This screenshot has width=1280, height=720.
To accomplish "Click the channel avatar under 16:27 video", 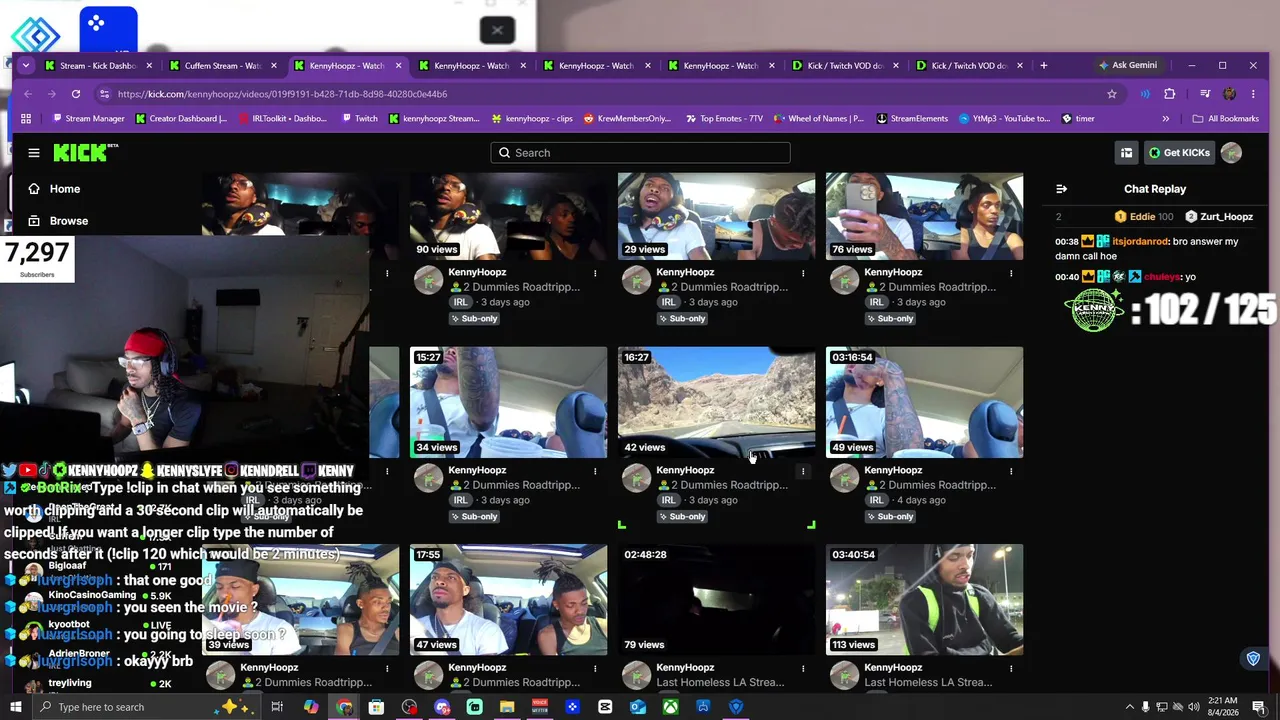I will [x=636, y=479].
